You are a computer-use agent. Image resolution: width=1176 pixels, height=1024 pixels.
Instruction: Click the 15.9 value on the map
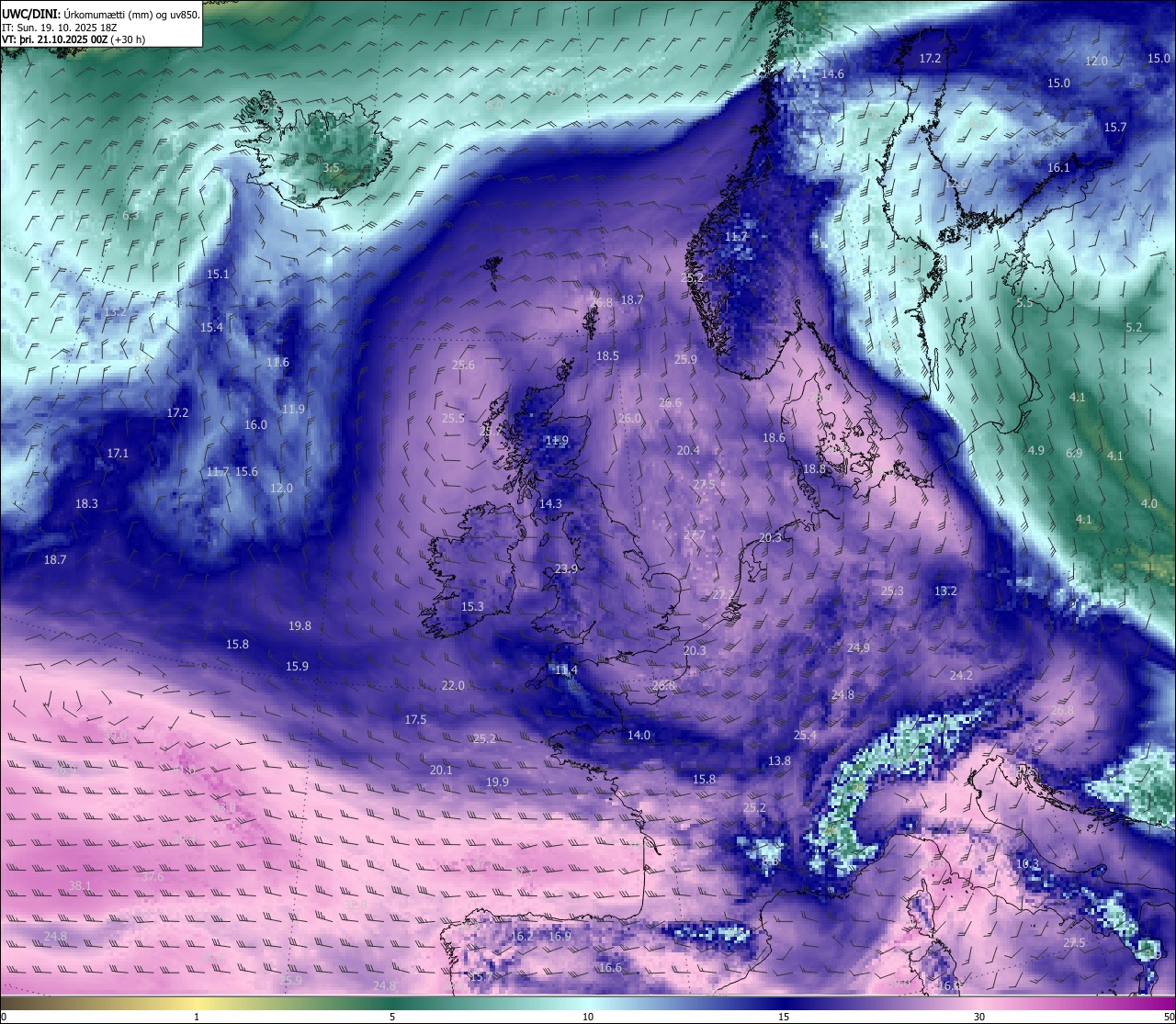[297, 666]
